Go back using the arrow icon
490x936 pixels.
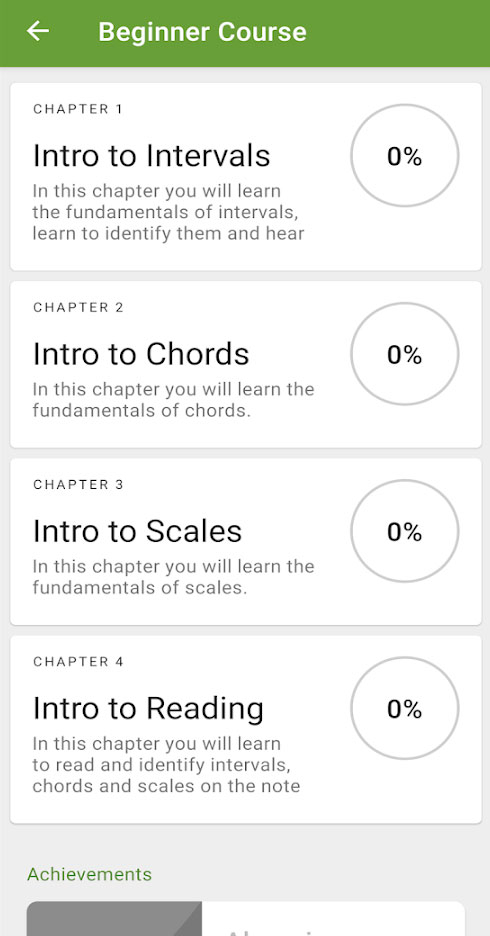(x=38, y=31)
